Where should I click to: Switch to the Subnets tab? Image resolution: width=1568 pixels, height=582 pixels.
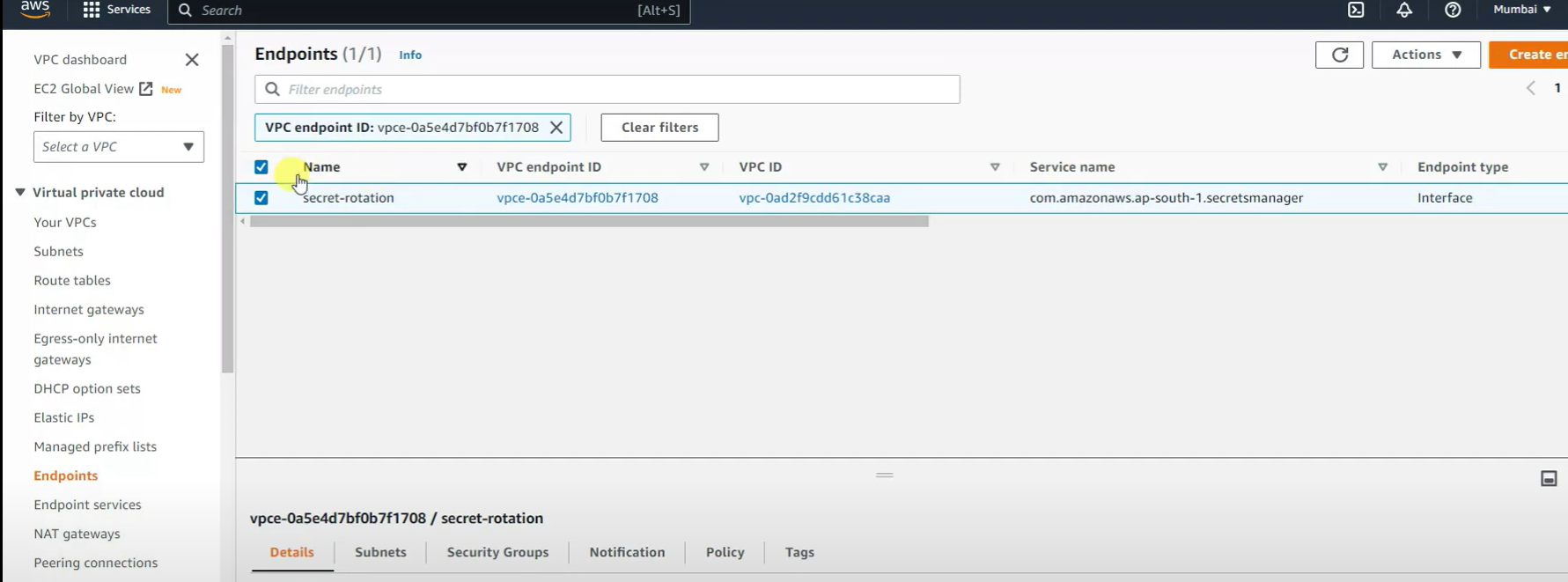pyautogui.click(x=380, y=553)
